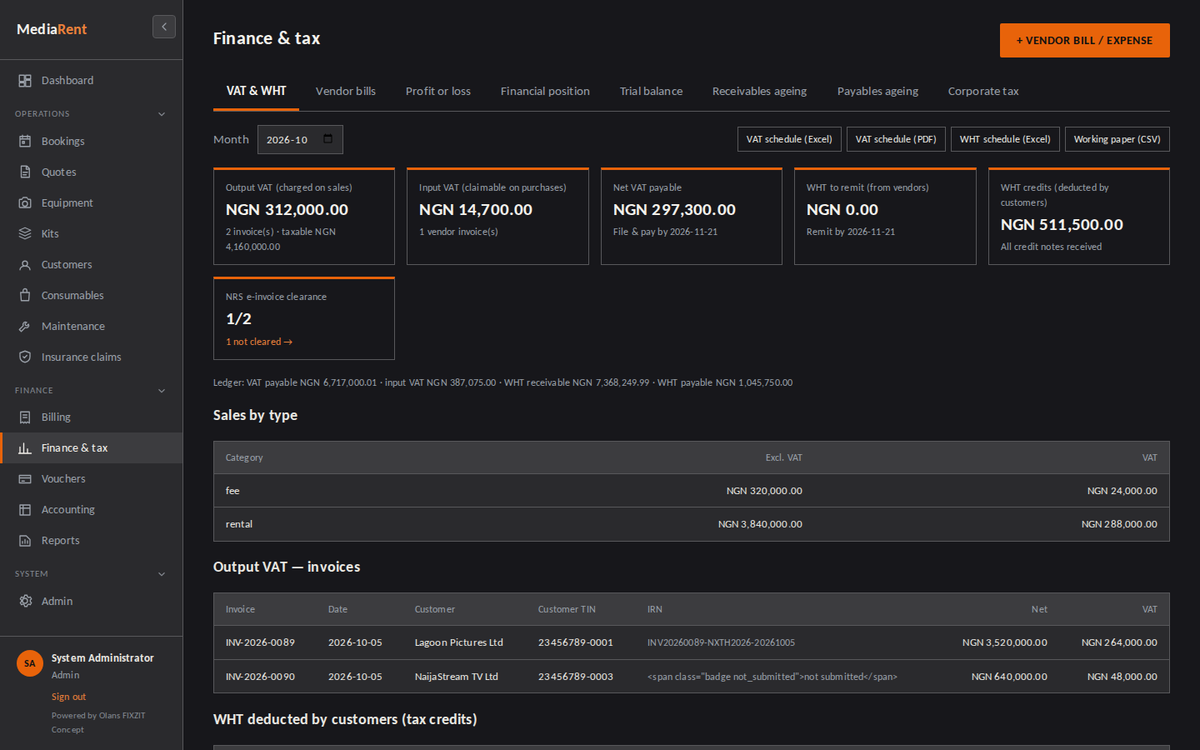Switch to the Corporate tax tab

[x=983, y=91]
